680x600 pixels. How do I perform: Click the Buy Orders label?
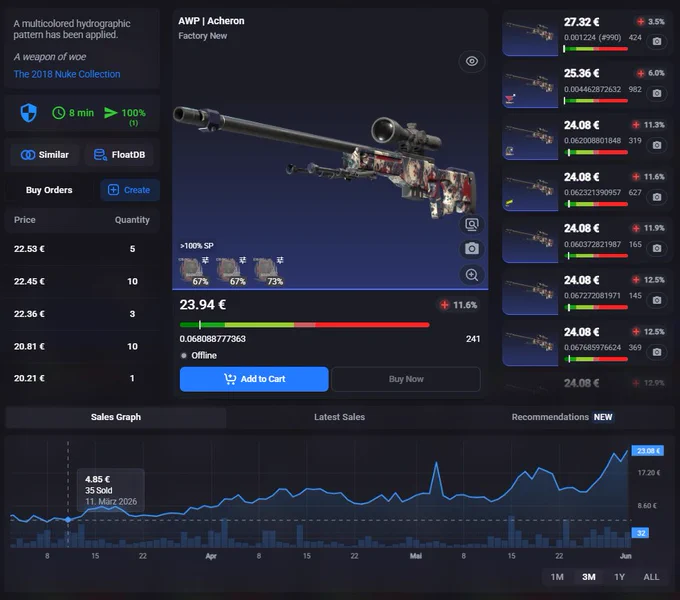point(49,190)
